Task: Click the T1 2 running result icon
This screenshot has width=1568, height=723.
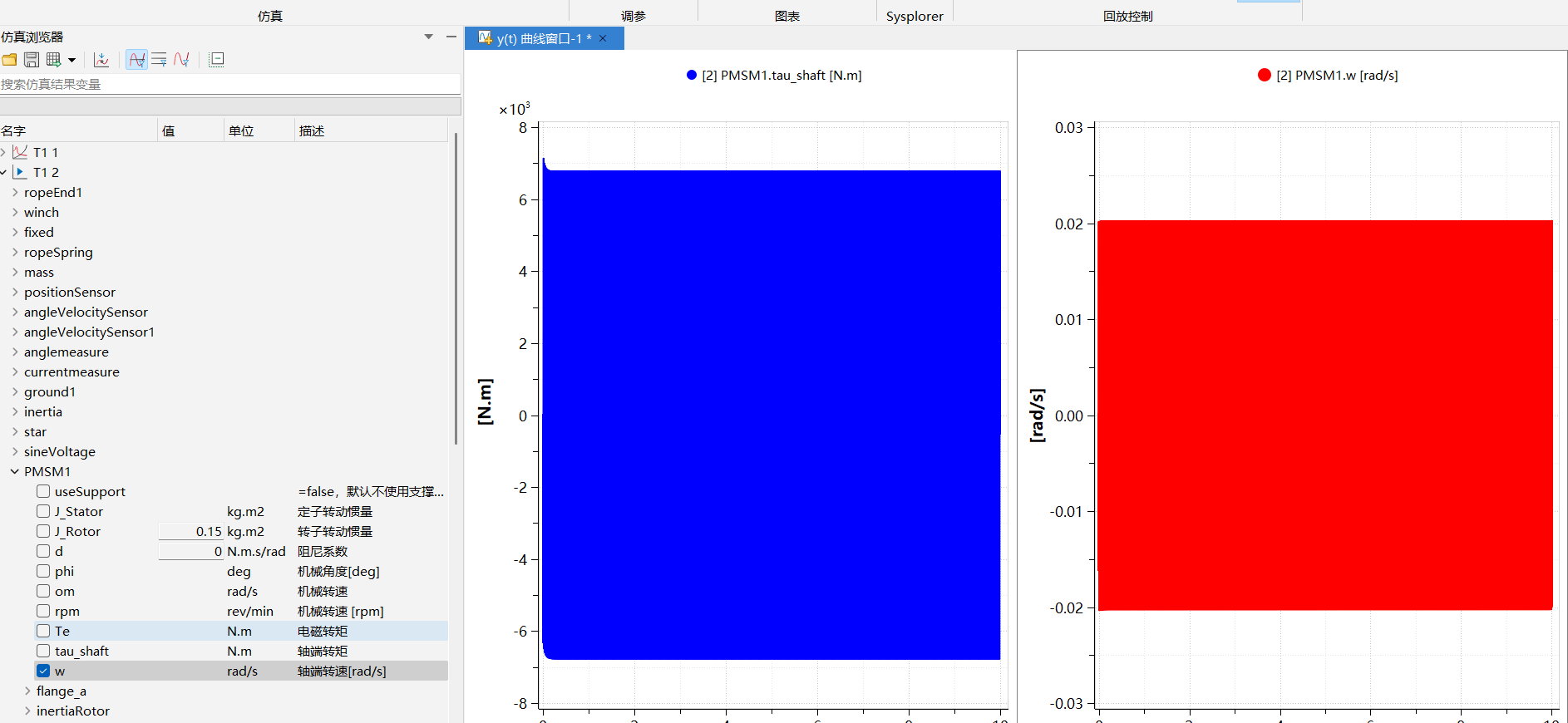Action: pyautogui.click(x=21, y=172)
